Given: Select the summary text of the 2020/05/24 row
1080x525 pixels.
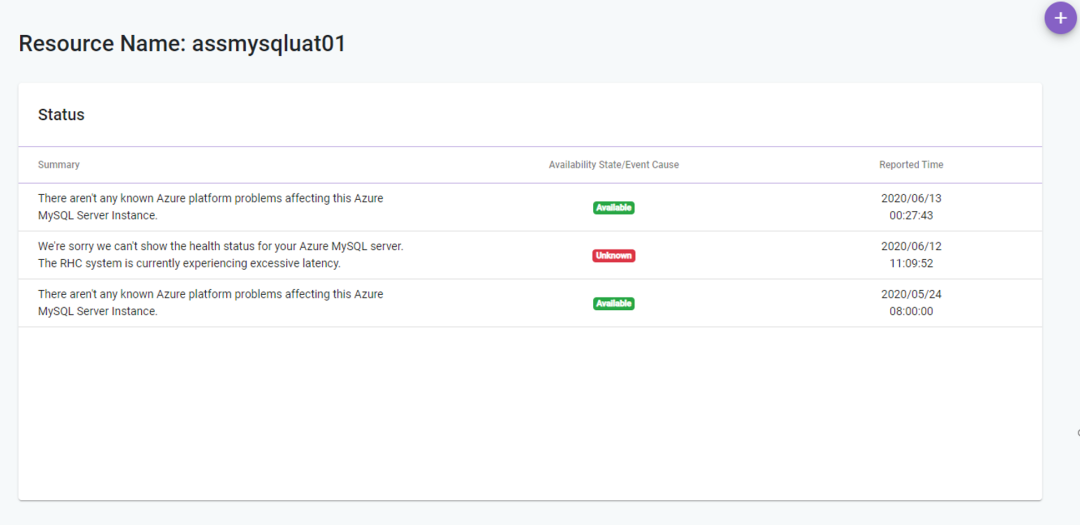Looking at the screenshot, I should click(x=210, y=303).
